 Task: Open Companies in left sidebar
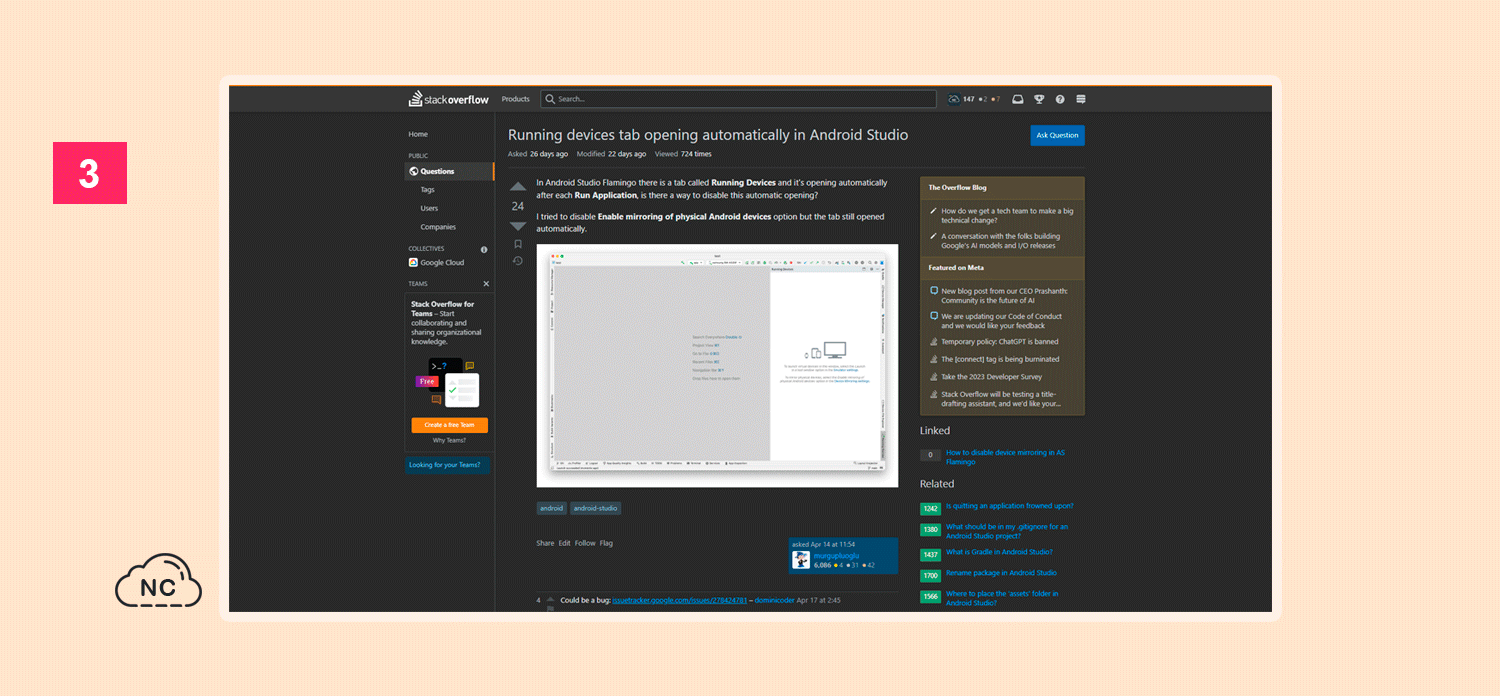click(x=438, y=227)
